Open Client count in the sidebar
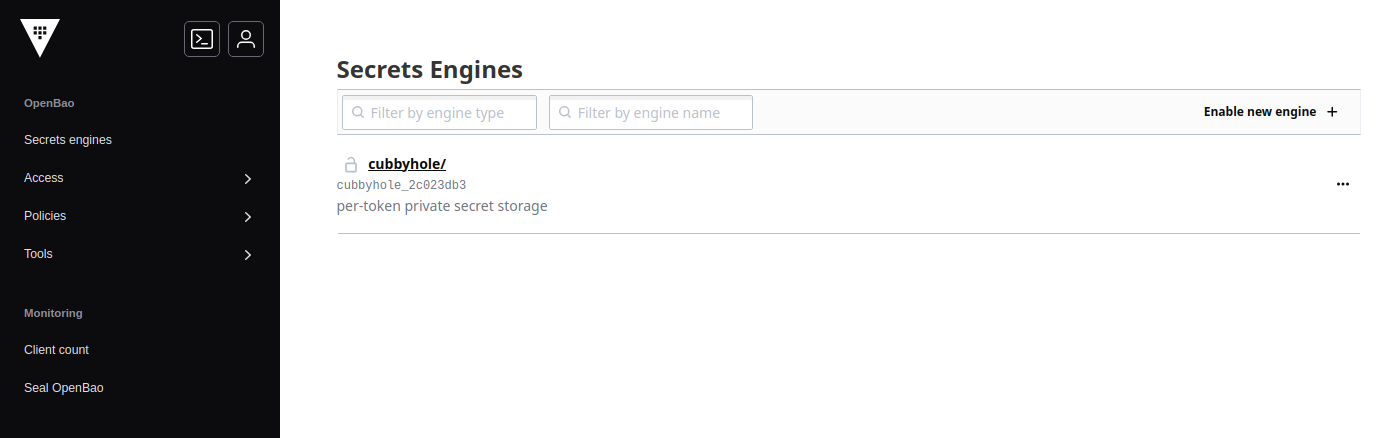The width and height of the screenshot is (1383, 438). (56, 350)
